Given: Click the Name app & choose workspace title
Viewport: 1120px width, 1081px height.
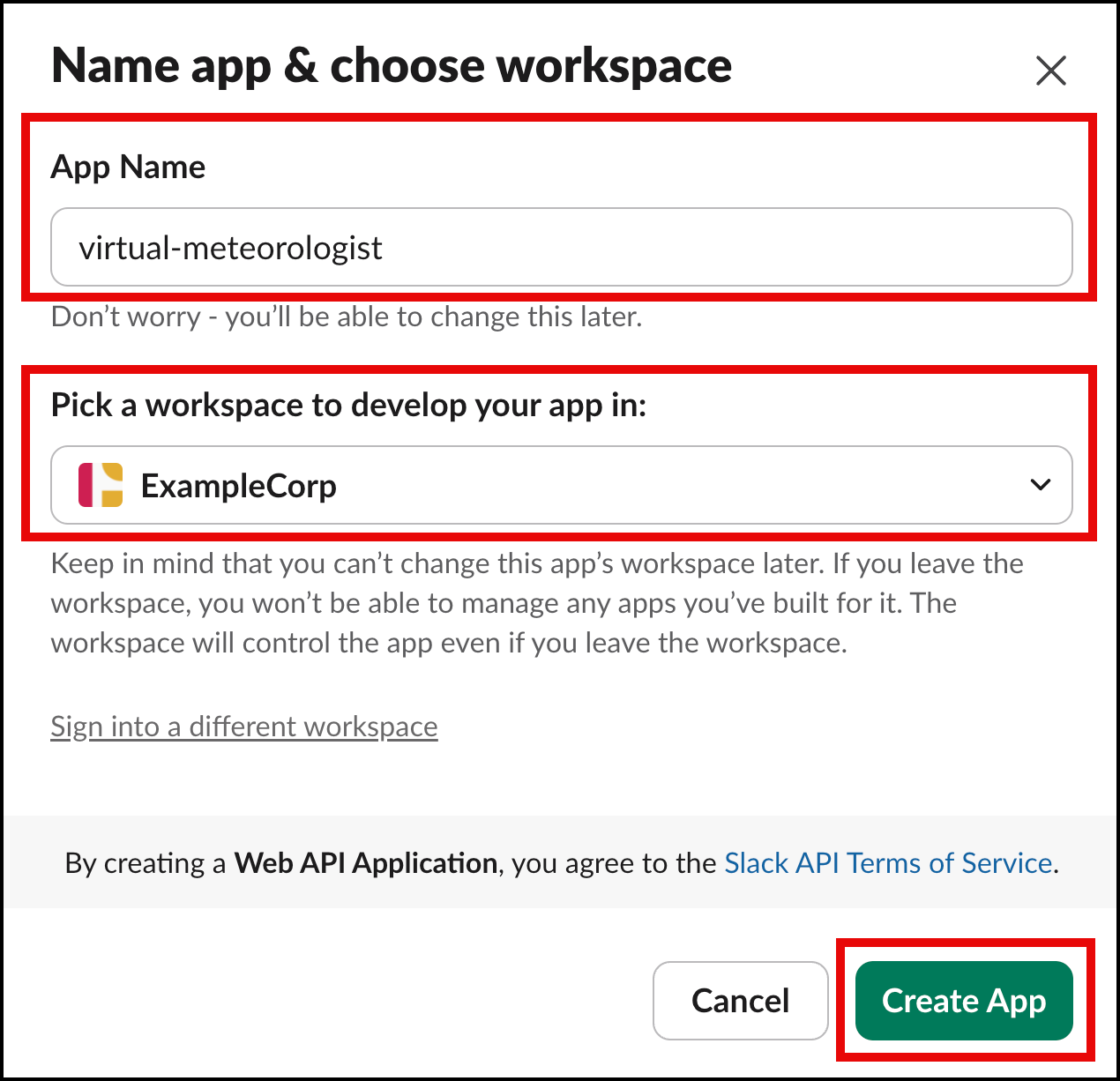Looking at the screenshot, I should [392, 65].
